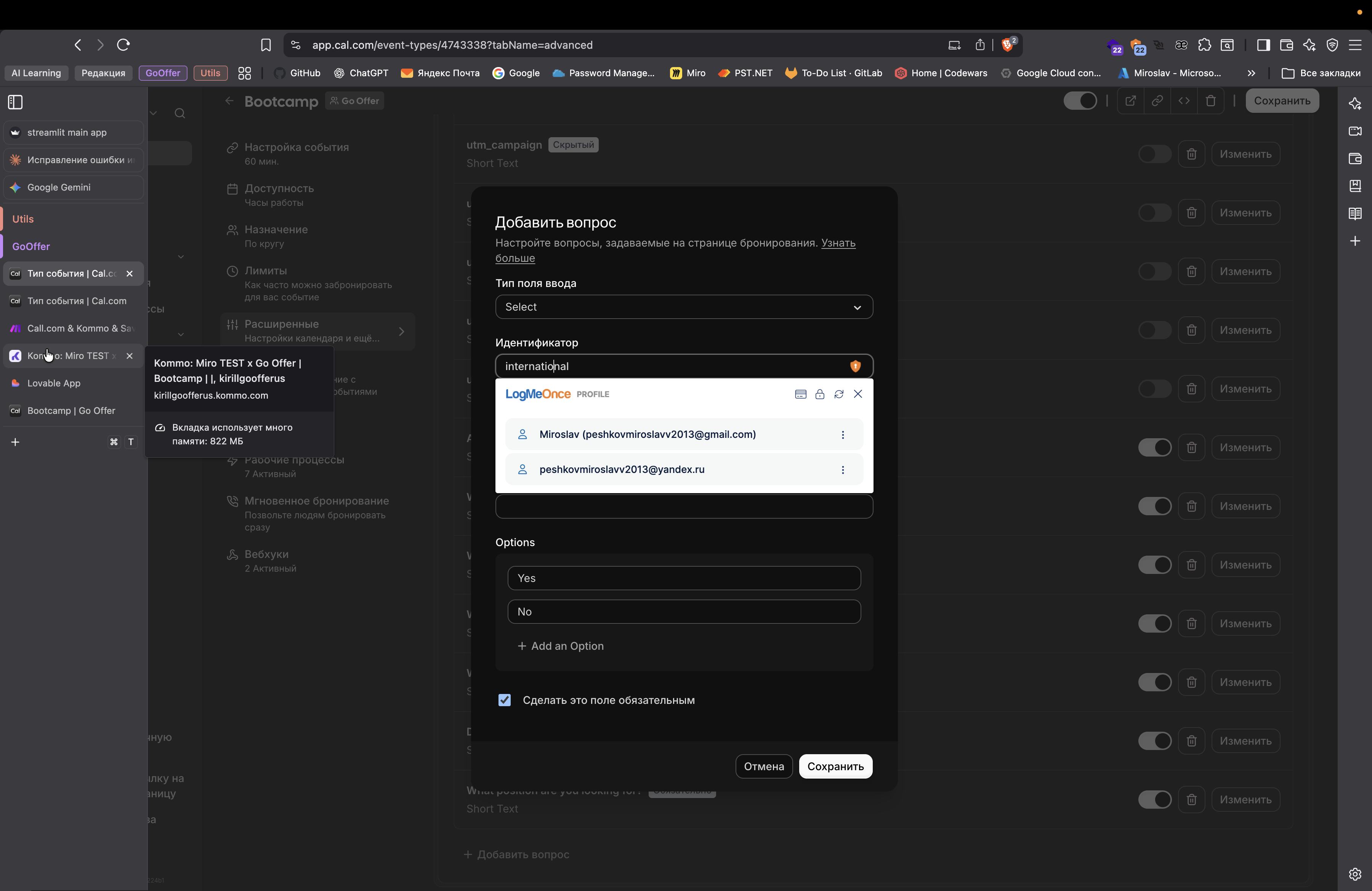Screen dimensions: 1372x891
Task: Toggle the utm_campaign field switch
Action: (x=1154, y=154)
